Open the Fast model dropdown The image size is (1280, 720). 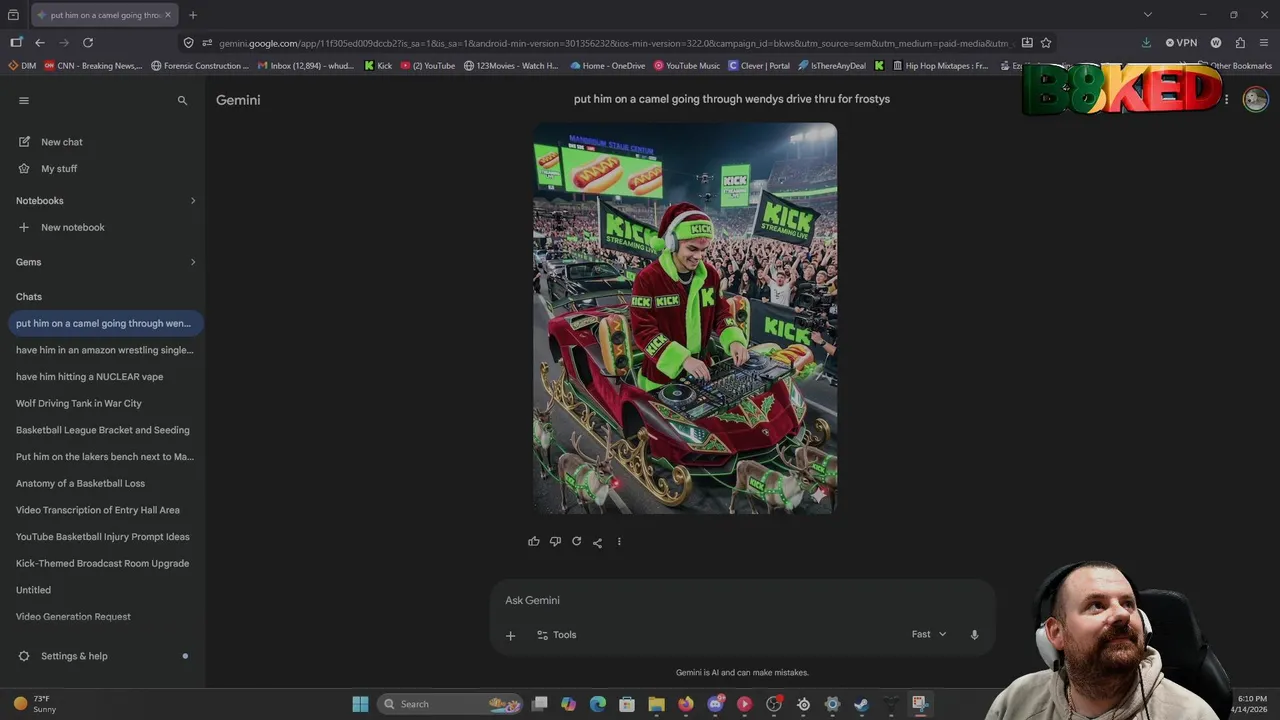click(929, 634)
